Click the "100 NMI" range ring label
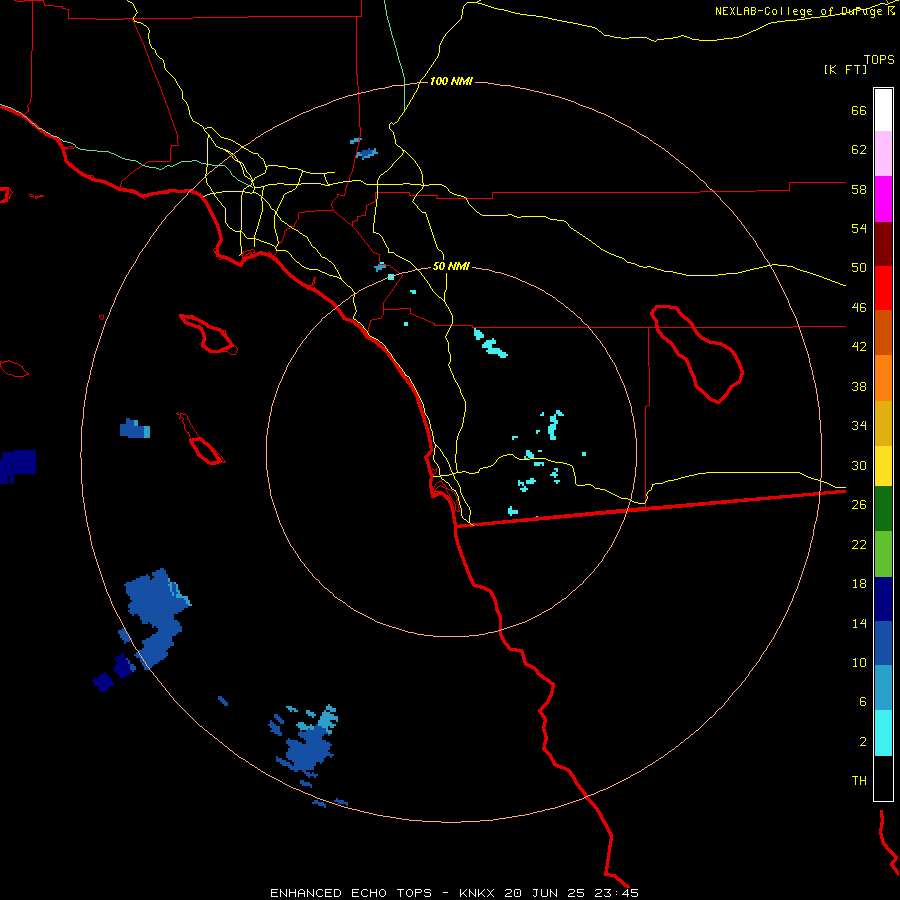 click(x=451, y=82)
